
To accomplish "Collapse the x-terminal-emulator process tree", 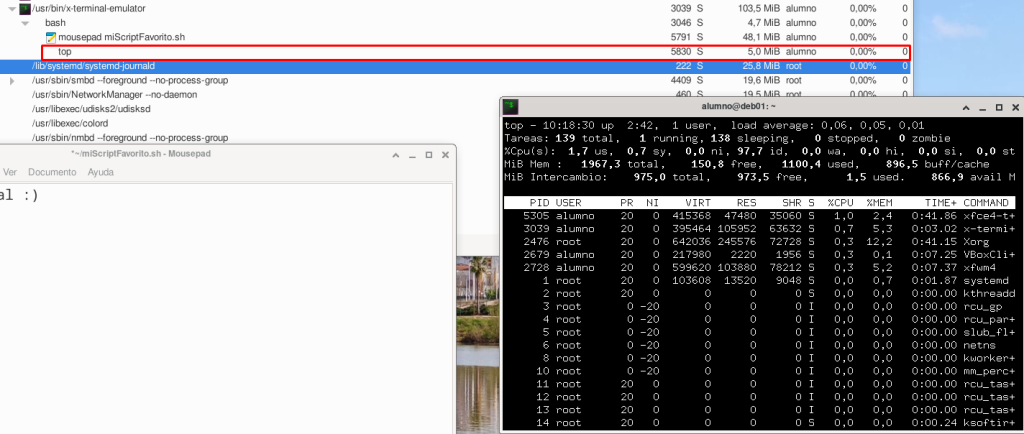I will [x=12, y=8].
